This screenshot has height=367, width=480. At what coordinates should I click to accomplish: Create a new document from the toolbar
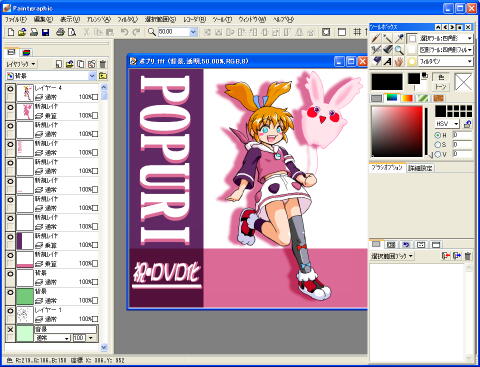pyautogui.click(x=11, y=32)
